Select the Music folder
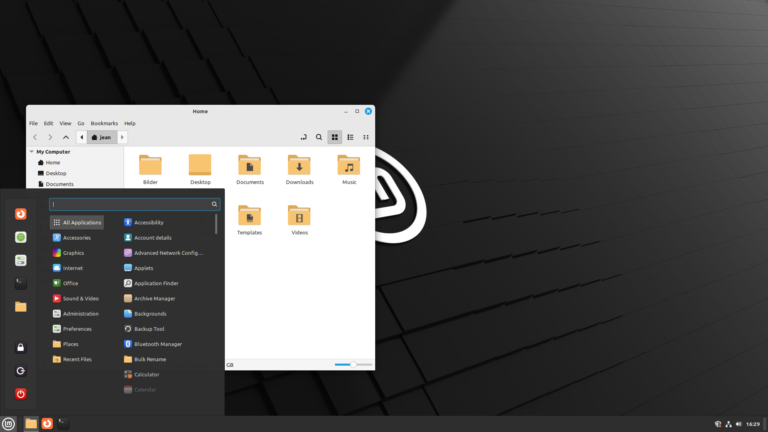This screenshot has height=432, width=768. (349, 170)
